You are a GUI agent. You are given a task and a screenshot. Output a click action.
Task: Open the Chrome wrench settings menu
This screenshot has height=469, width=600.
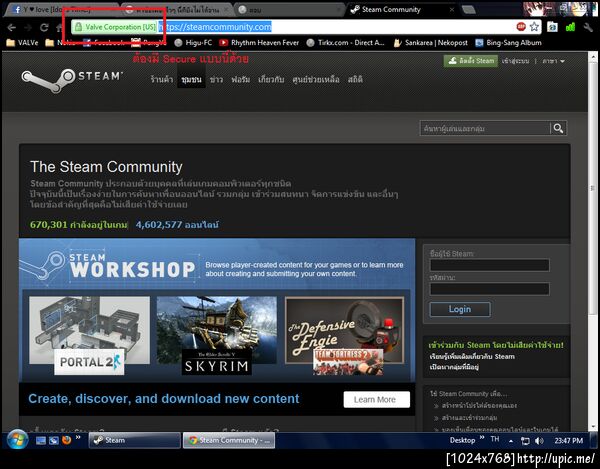(x=588, y=27)
